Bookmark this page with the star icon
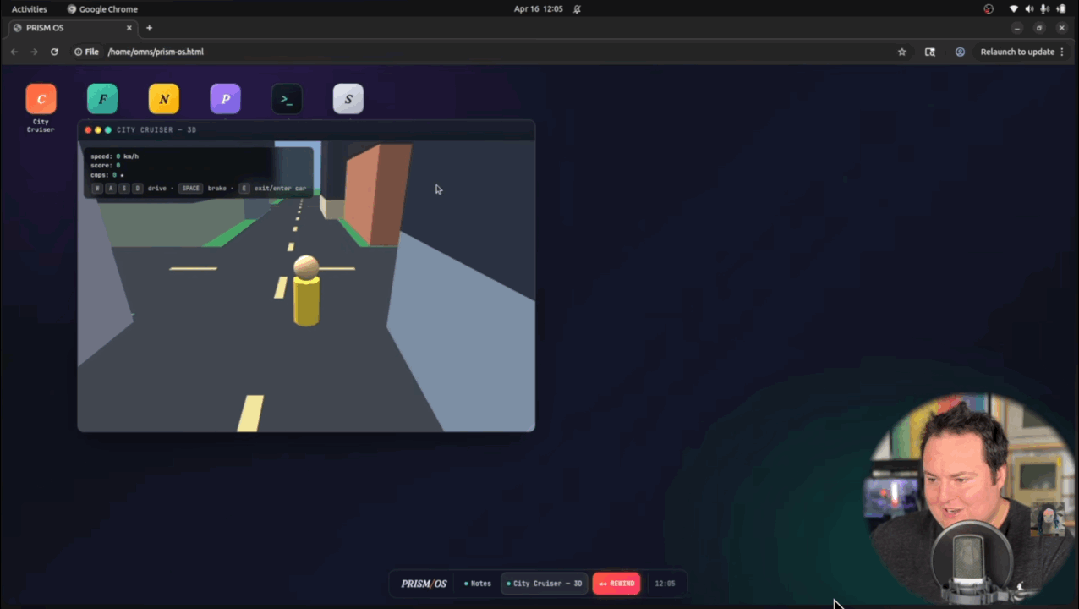 [x=902, y=52]
